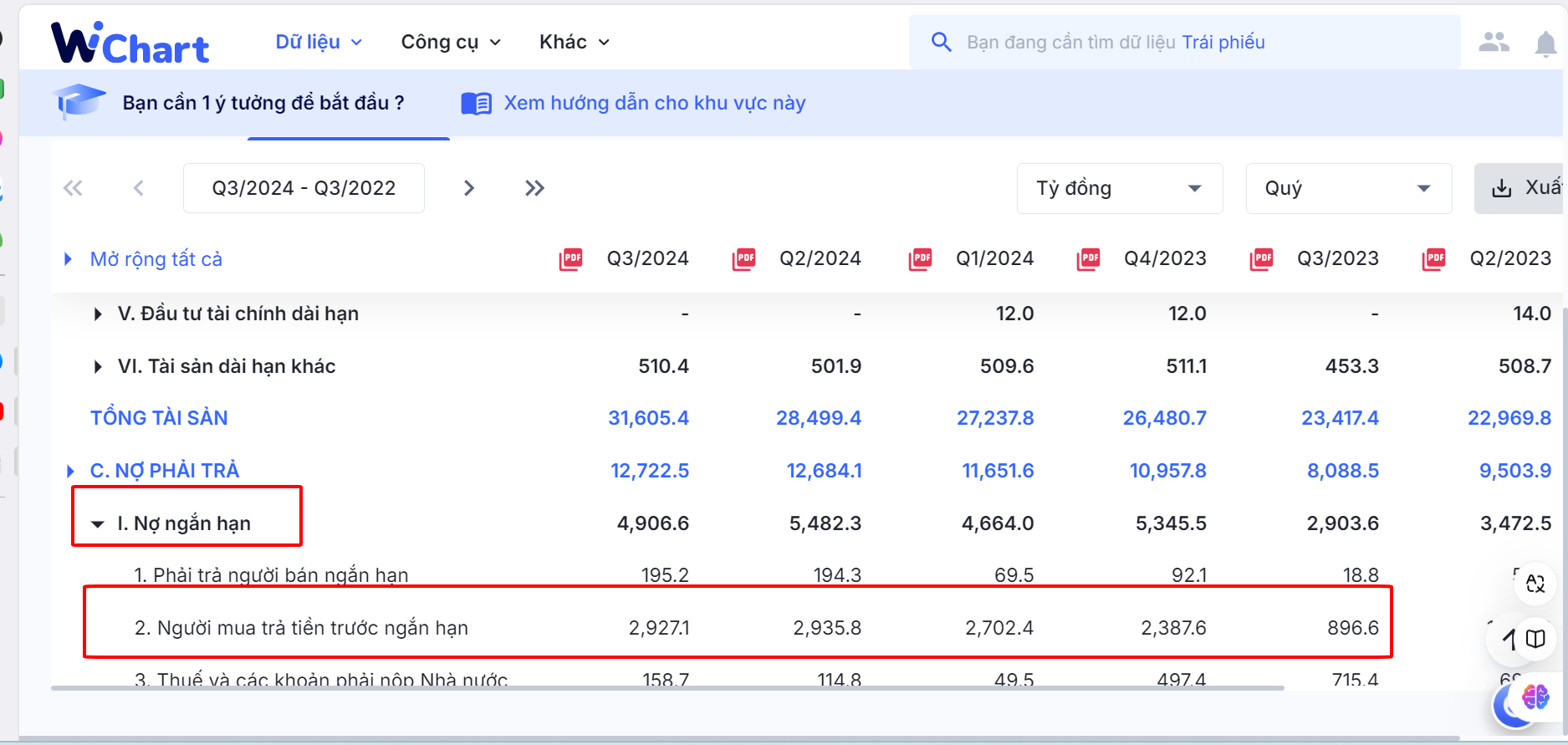Viewport: 1568px width, 745px height.
Task: Click Bạn cần 1 ý tưởng để bắt đầu ?
Action: point(263,103)
